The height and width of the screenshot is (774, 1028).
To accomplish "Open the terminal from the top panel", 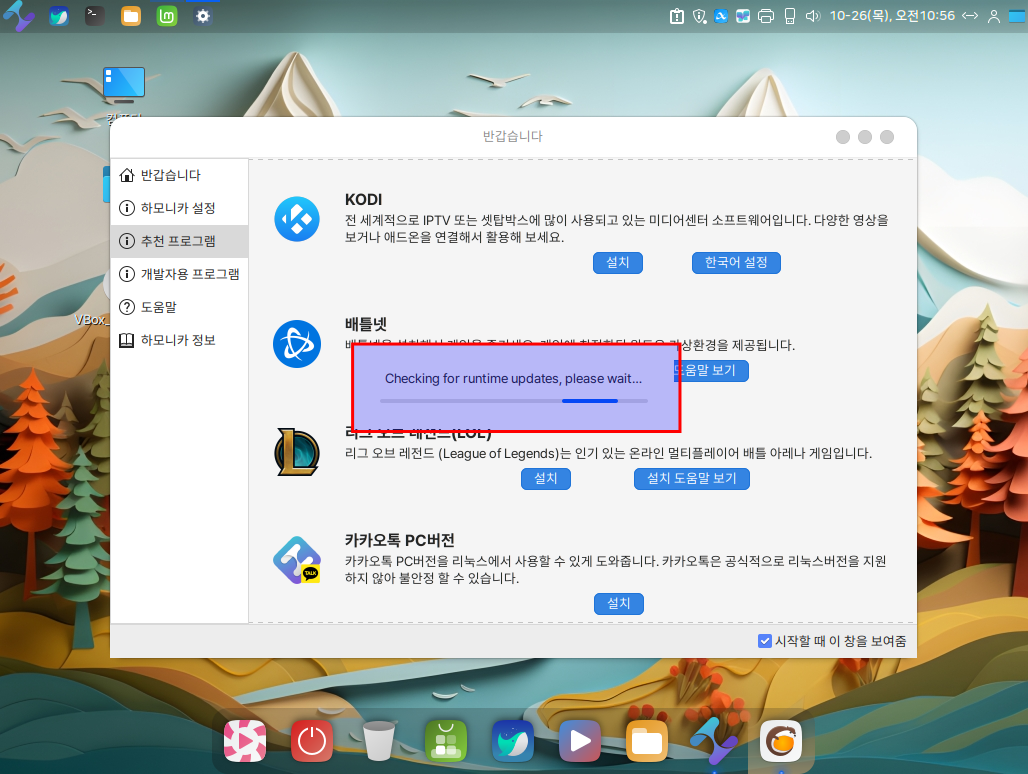I will [94, 15].
